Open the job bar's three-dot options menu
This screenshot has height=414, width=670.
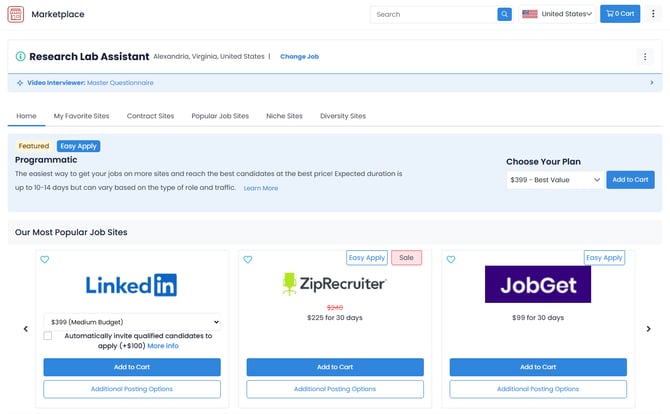click(645, 57)
